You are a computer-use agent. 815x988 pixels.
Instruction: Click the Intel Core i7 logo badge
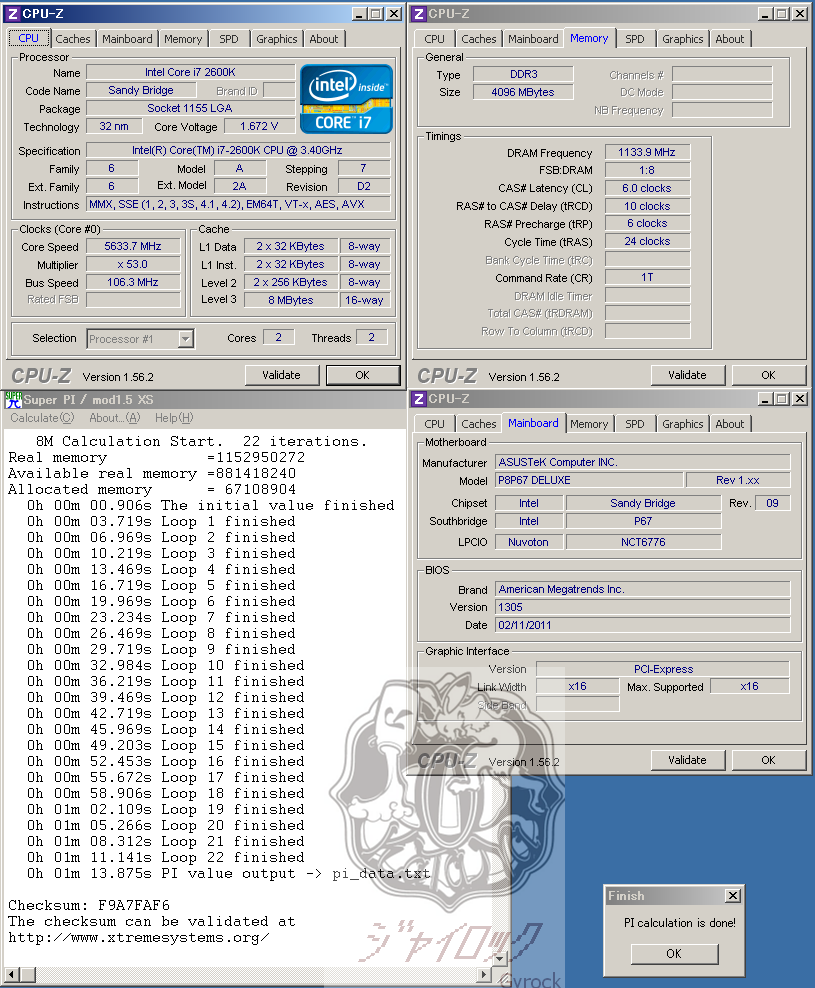(346, 98)
